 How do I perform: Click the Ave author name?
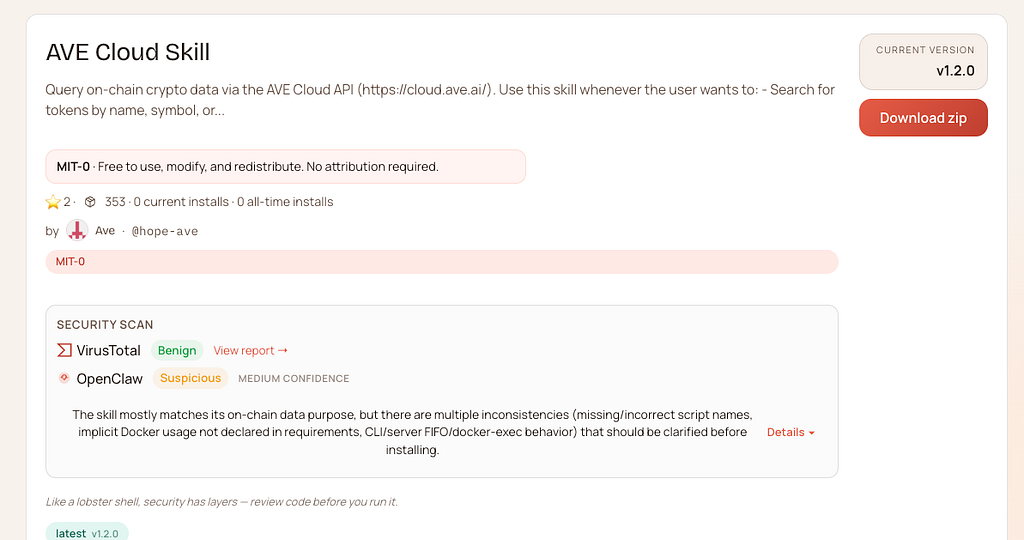104,230
